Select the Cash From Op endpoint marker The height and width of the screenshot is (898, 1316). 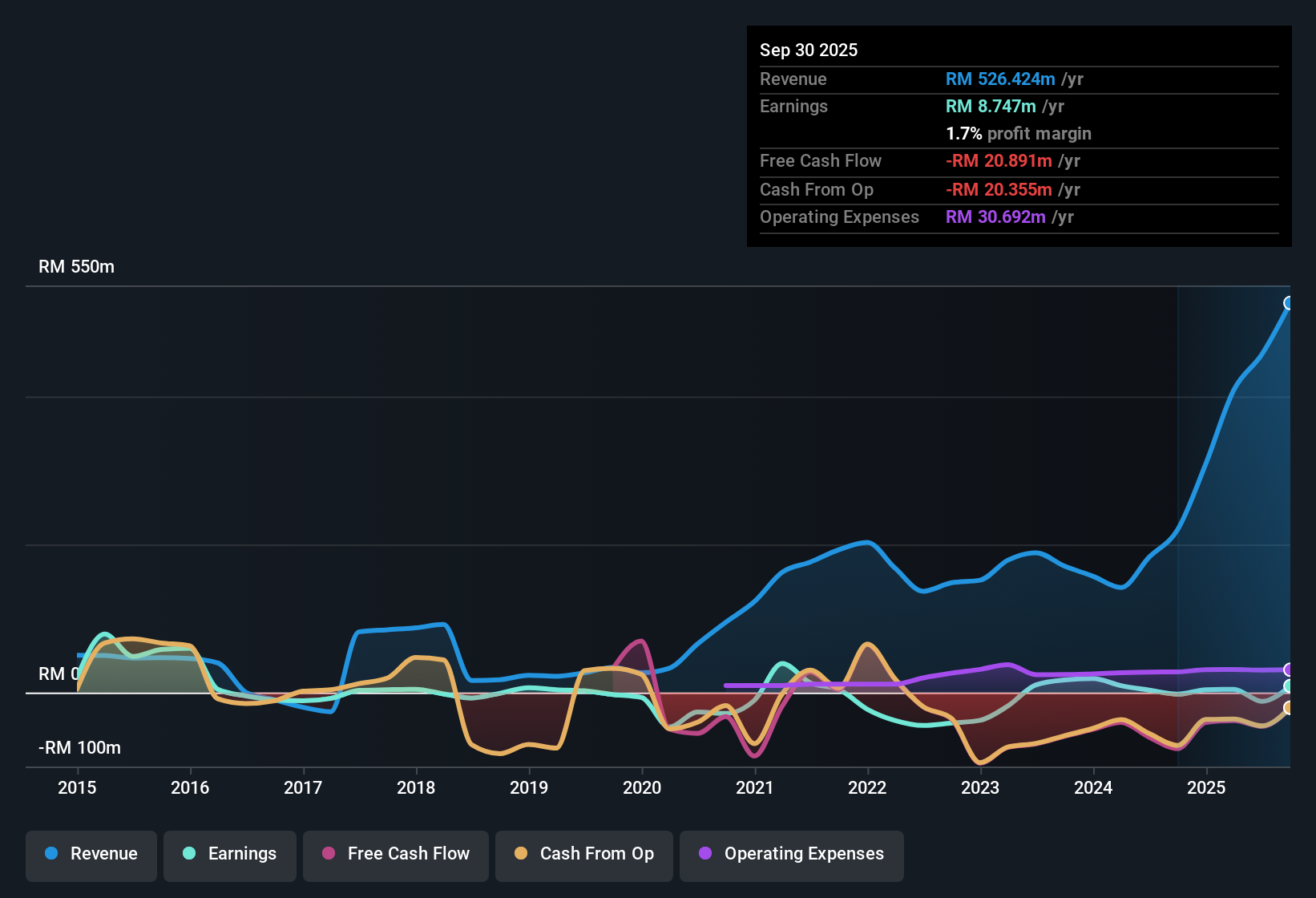point(1289,708)
